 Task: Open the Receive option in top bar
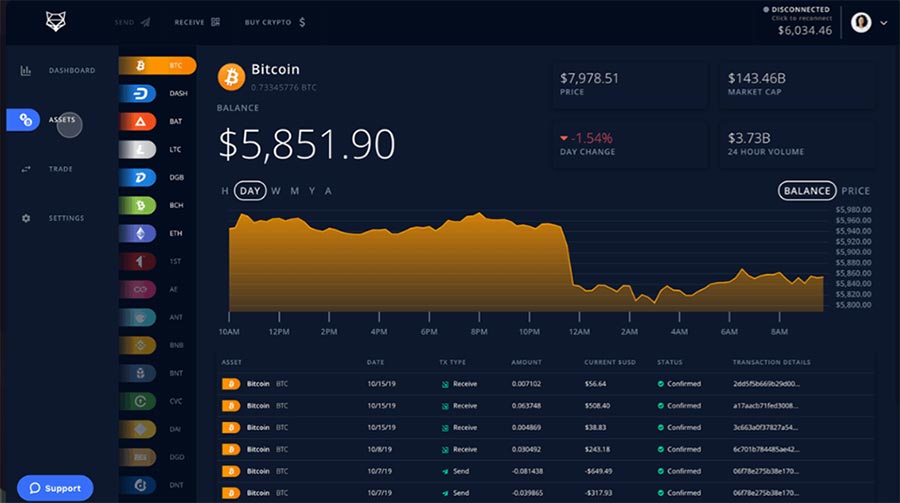click(197, 22)
